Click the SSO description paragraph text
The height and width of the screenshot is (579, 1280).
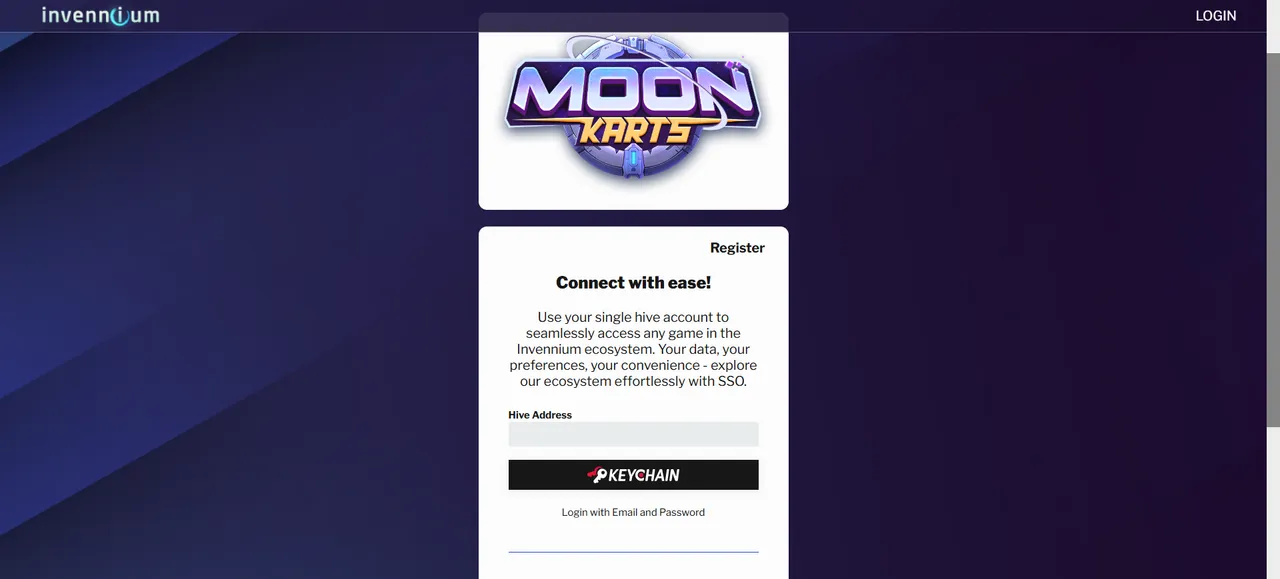pyautogui.click(x=633, y=348)
